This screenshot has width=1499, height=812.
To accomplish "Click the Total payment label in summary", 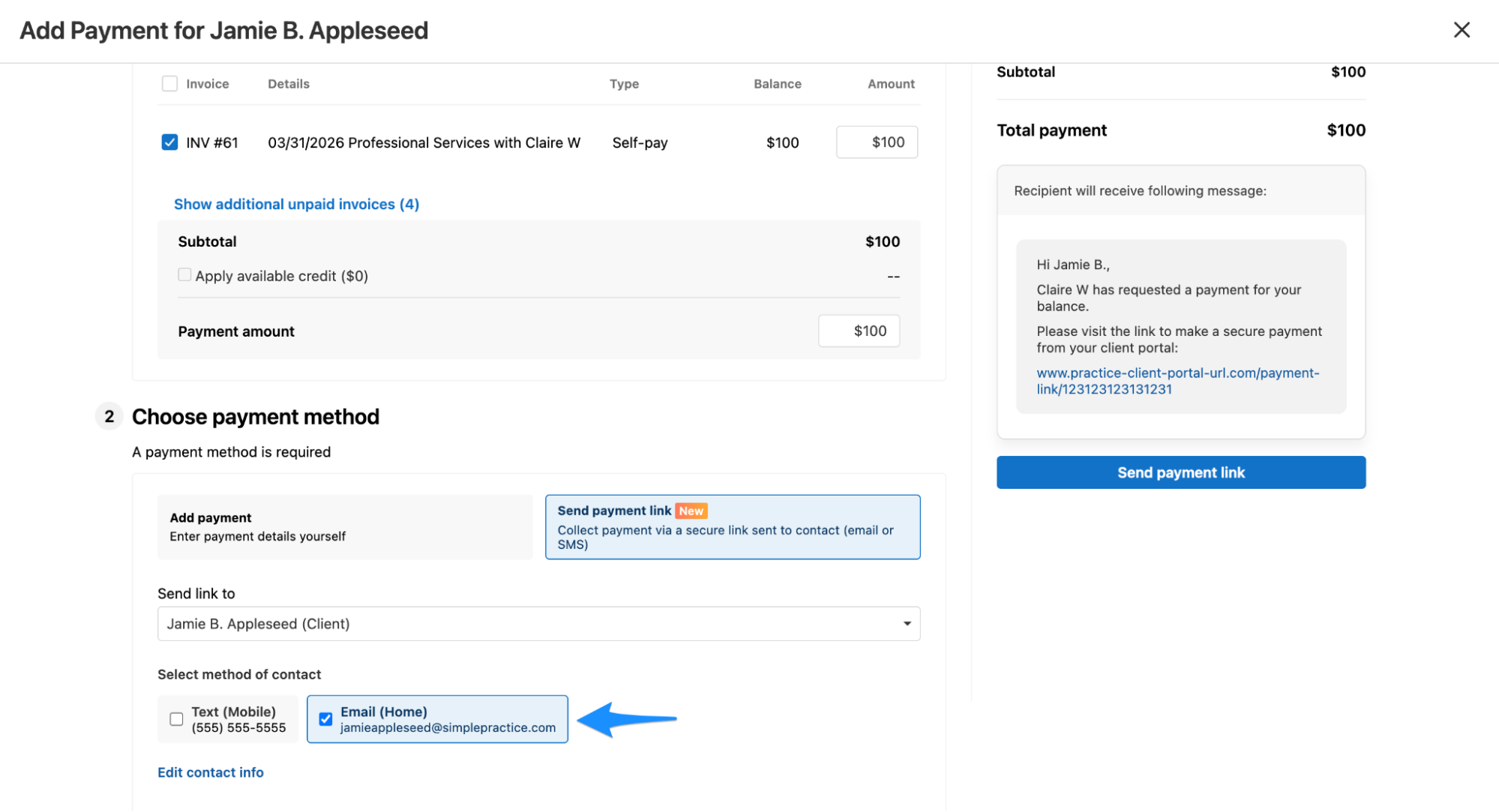I will [1051, 130].
